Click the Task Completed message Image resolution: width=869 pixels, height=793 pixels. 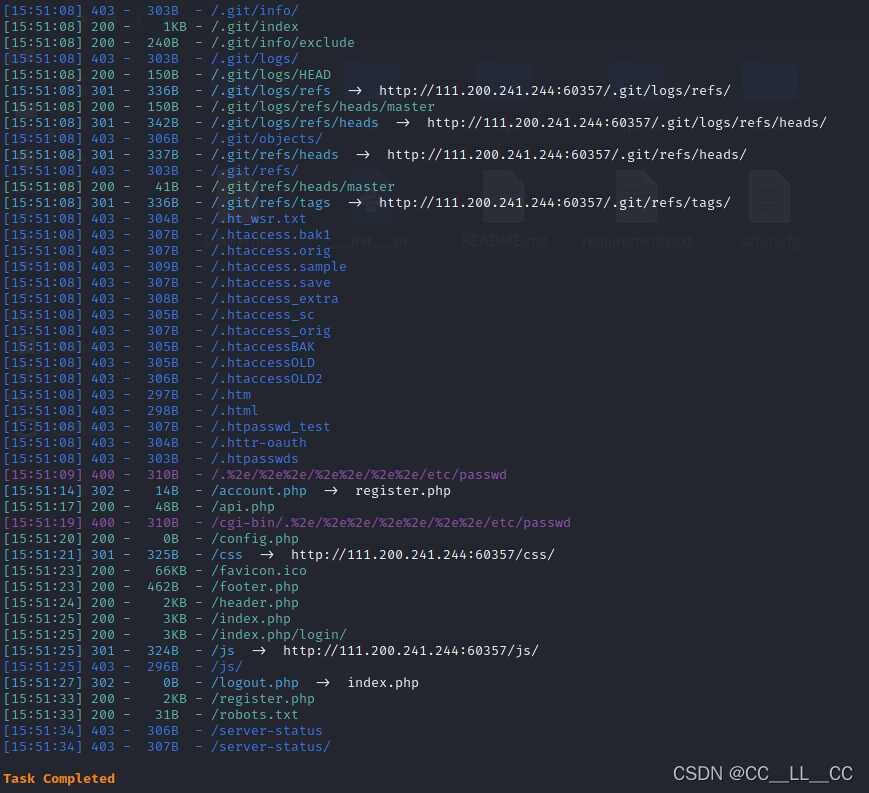pyautogui.click(x=59, y=779)
